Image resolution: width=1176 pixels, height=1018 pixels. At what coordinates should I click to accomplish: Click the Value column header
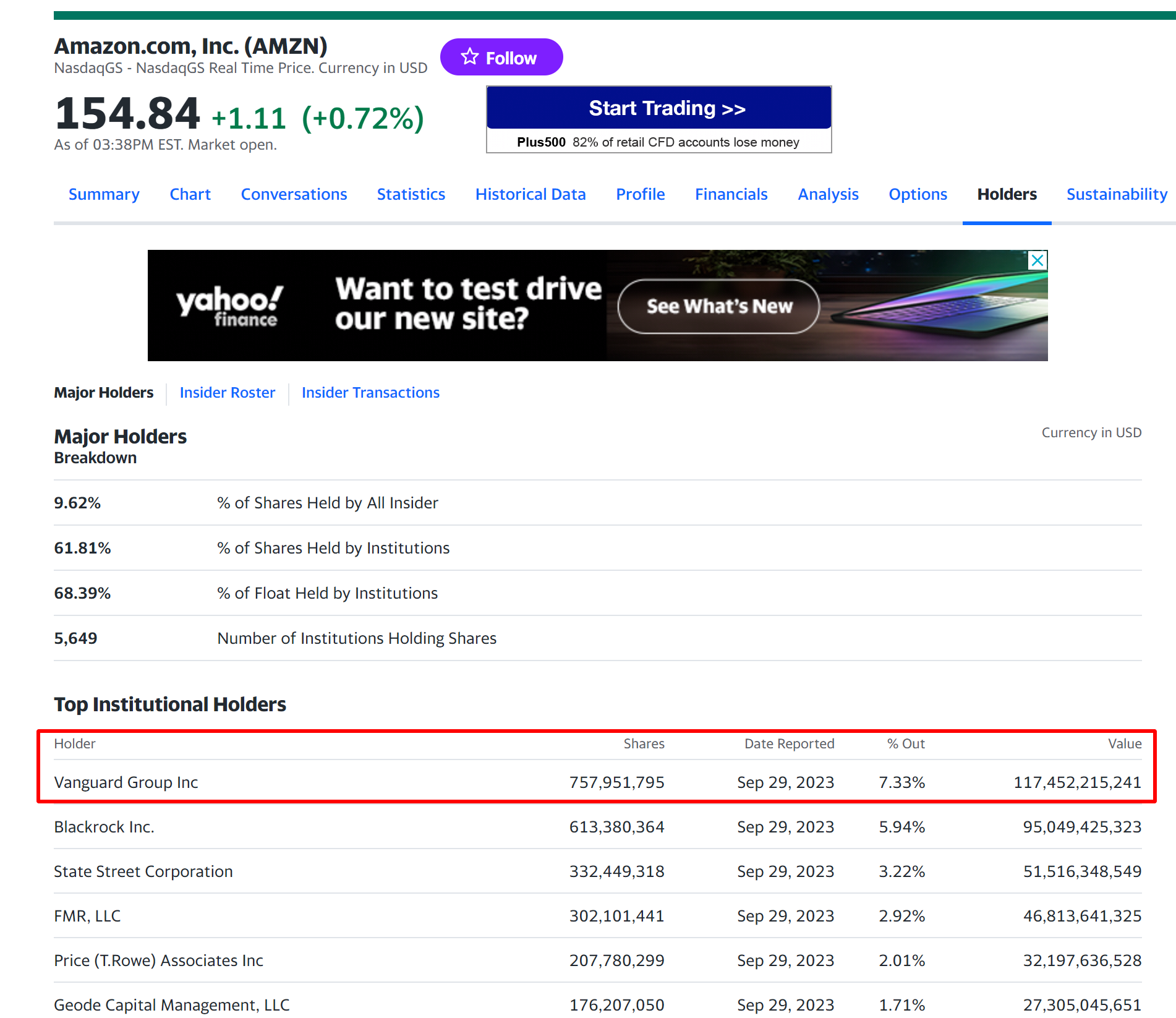(1125, 743)
